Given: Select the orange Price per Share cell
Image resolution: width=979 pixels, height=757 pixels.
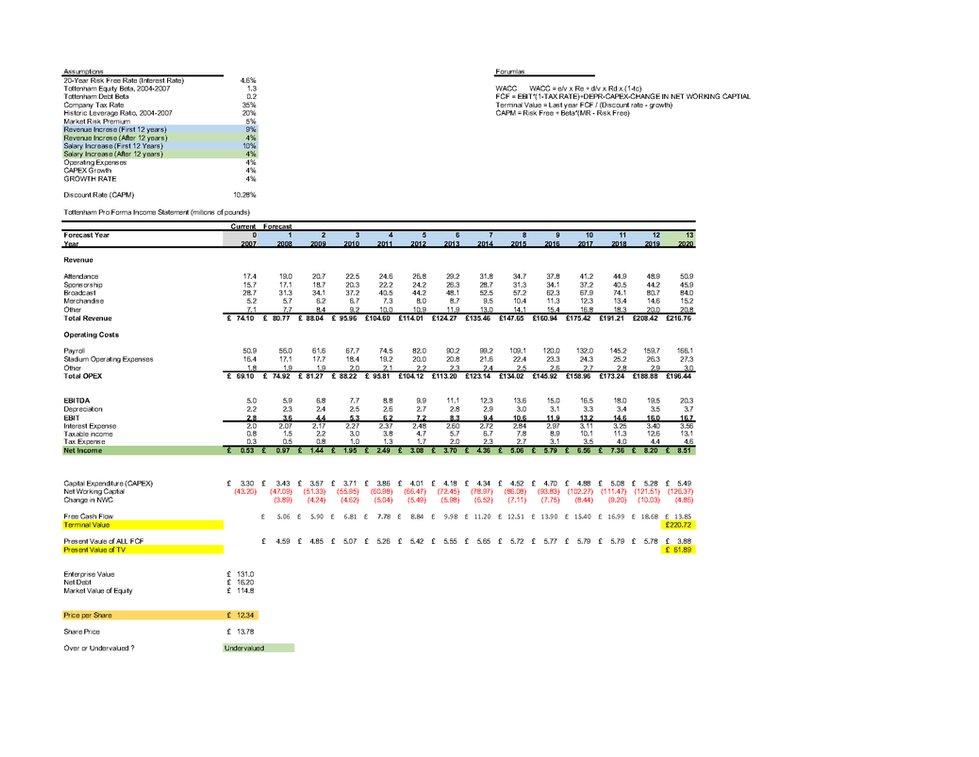Looking at the screenshot, I should 240,615.
